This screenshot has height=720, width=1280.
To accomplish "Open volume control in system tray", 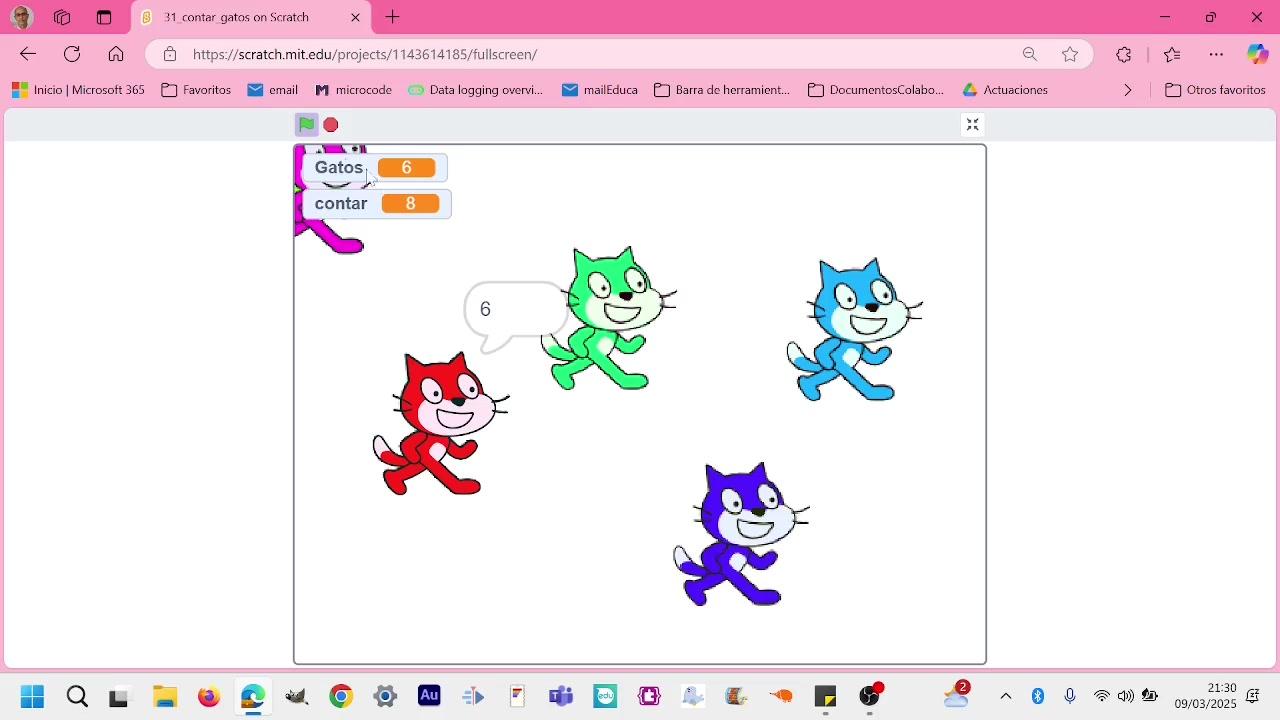I will [1126, 696].
